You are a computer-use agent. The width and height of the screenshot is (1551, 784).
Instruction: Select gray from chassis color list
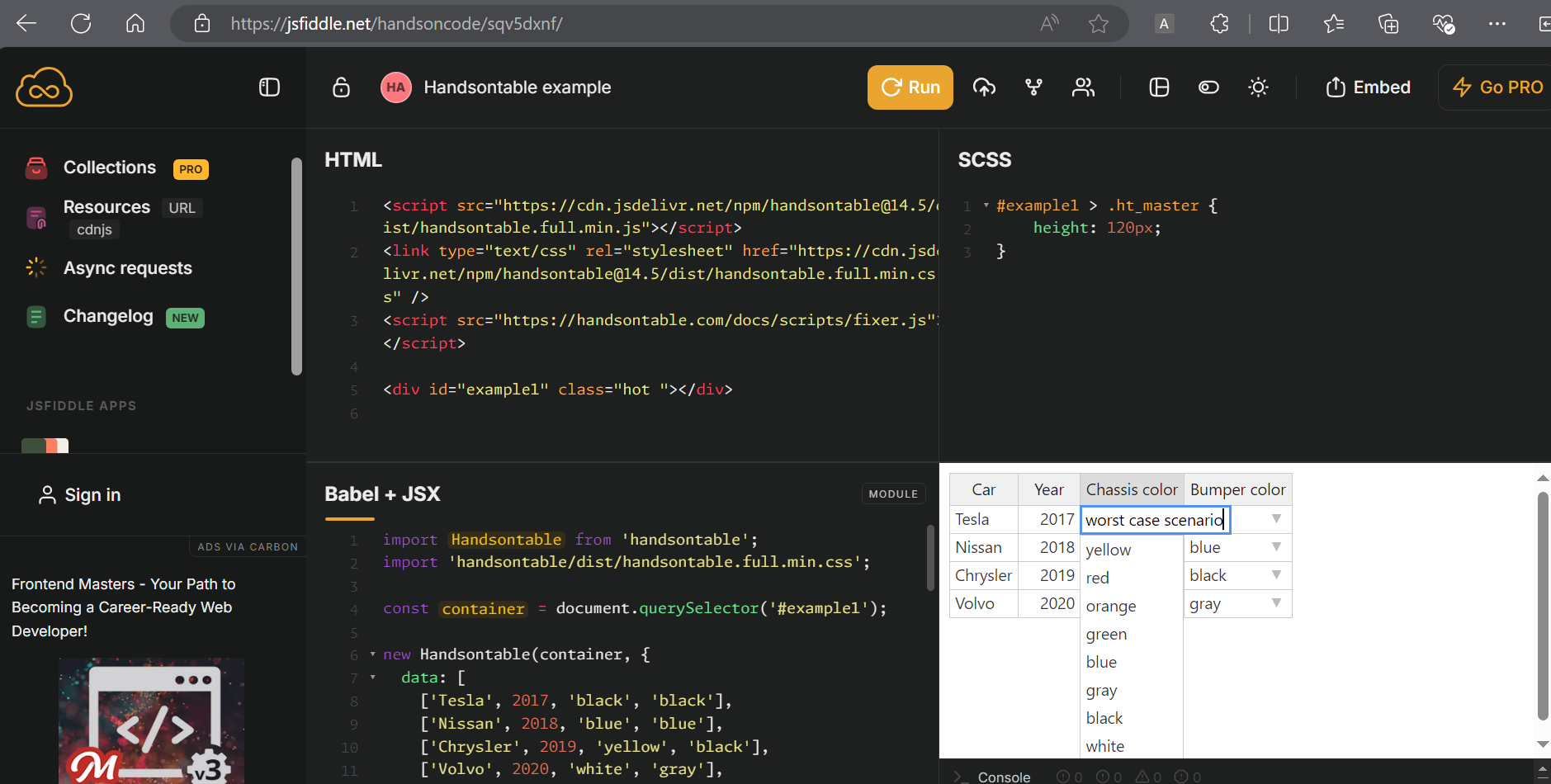tap(1132, 690)
